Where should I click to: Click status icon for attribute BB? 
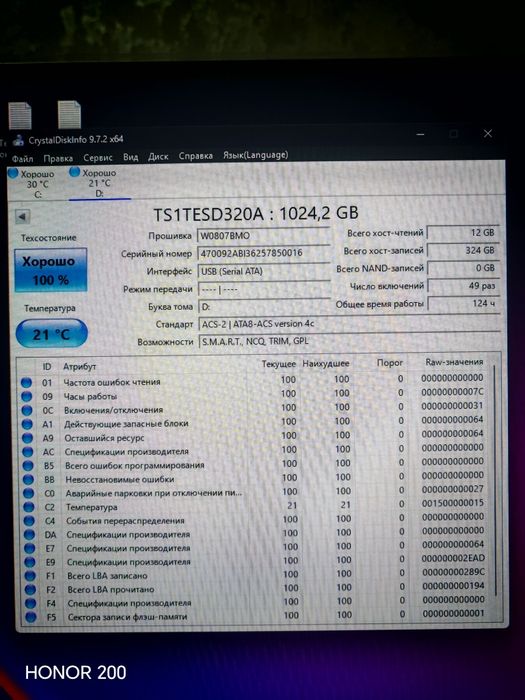pos(28,479)
